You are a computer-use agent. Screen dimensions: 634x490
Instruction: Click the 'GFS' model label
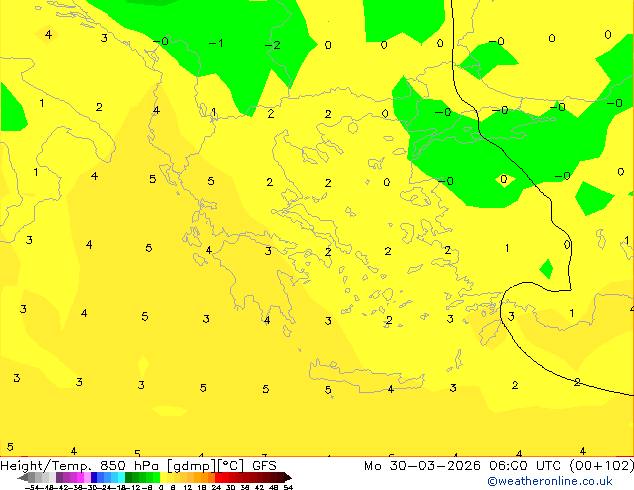click(264, 466)
